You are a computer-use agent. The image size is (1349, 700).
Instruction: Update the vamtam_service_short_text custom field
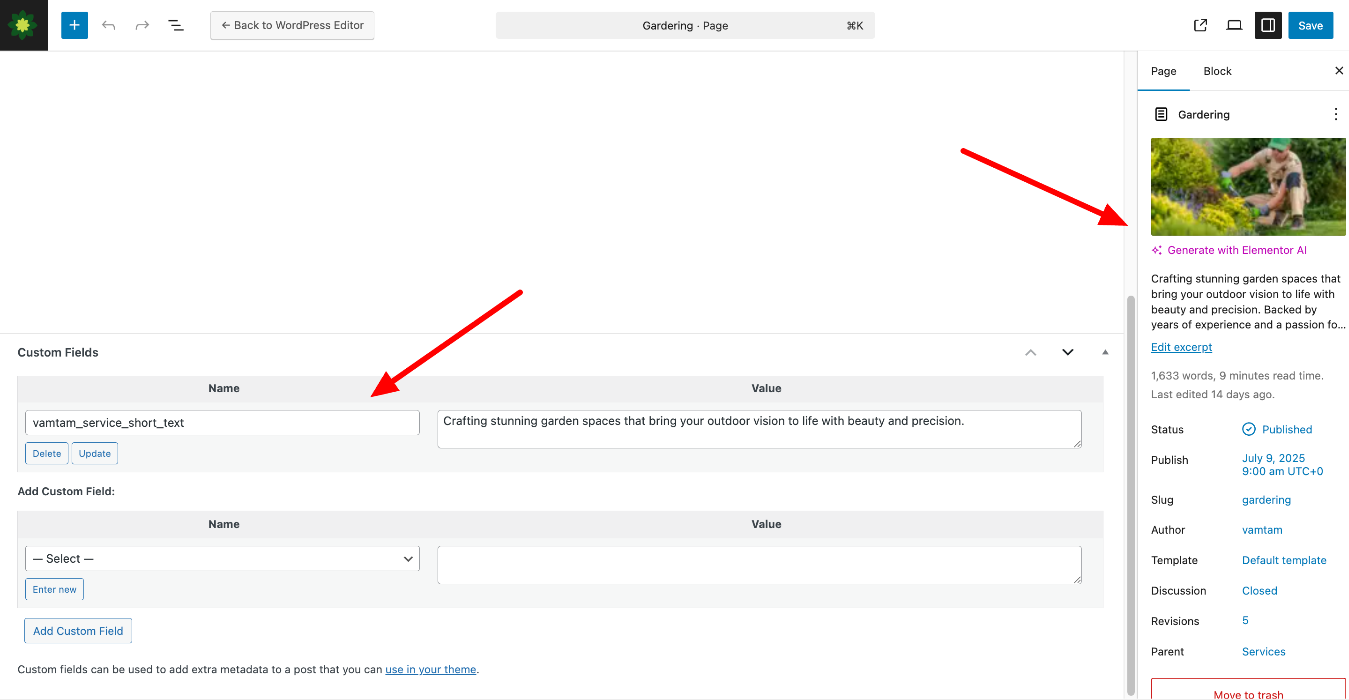coord(95,454)
